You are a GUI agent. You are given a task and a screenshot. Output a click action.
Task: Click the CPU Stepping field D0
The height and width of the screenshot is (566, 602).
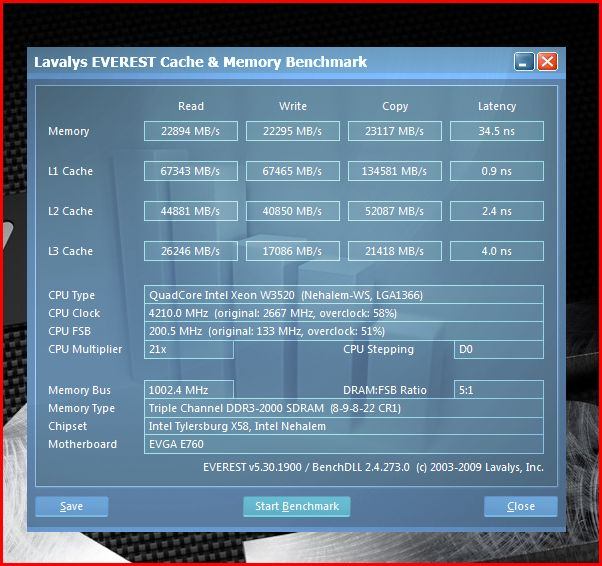click(x=499, y=349)
